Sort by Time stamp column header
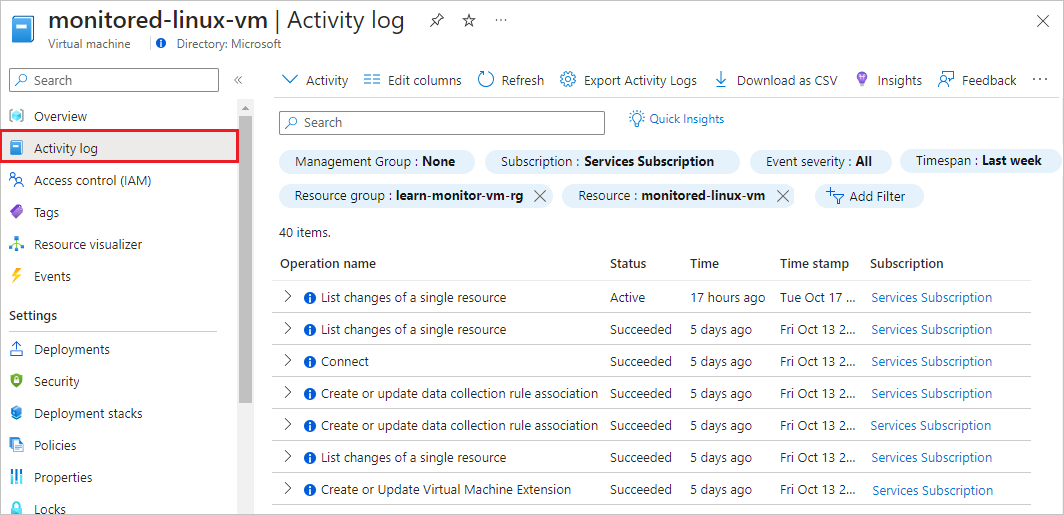 tap(814, 263)
